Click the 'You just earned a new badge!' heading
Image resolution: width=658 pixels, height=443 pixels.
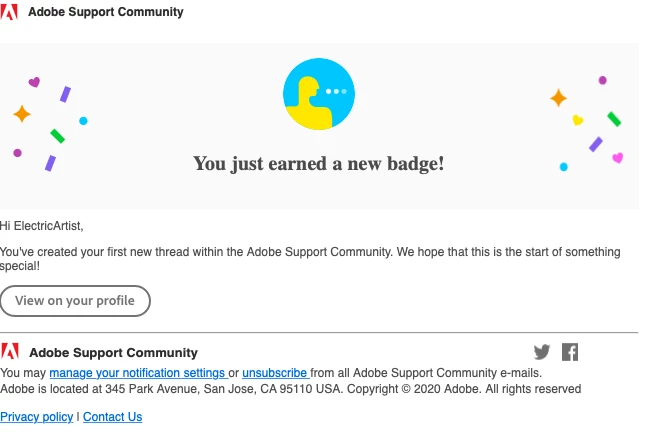(x=319, y=164)
